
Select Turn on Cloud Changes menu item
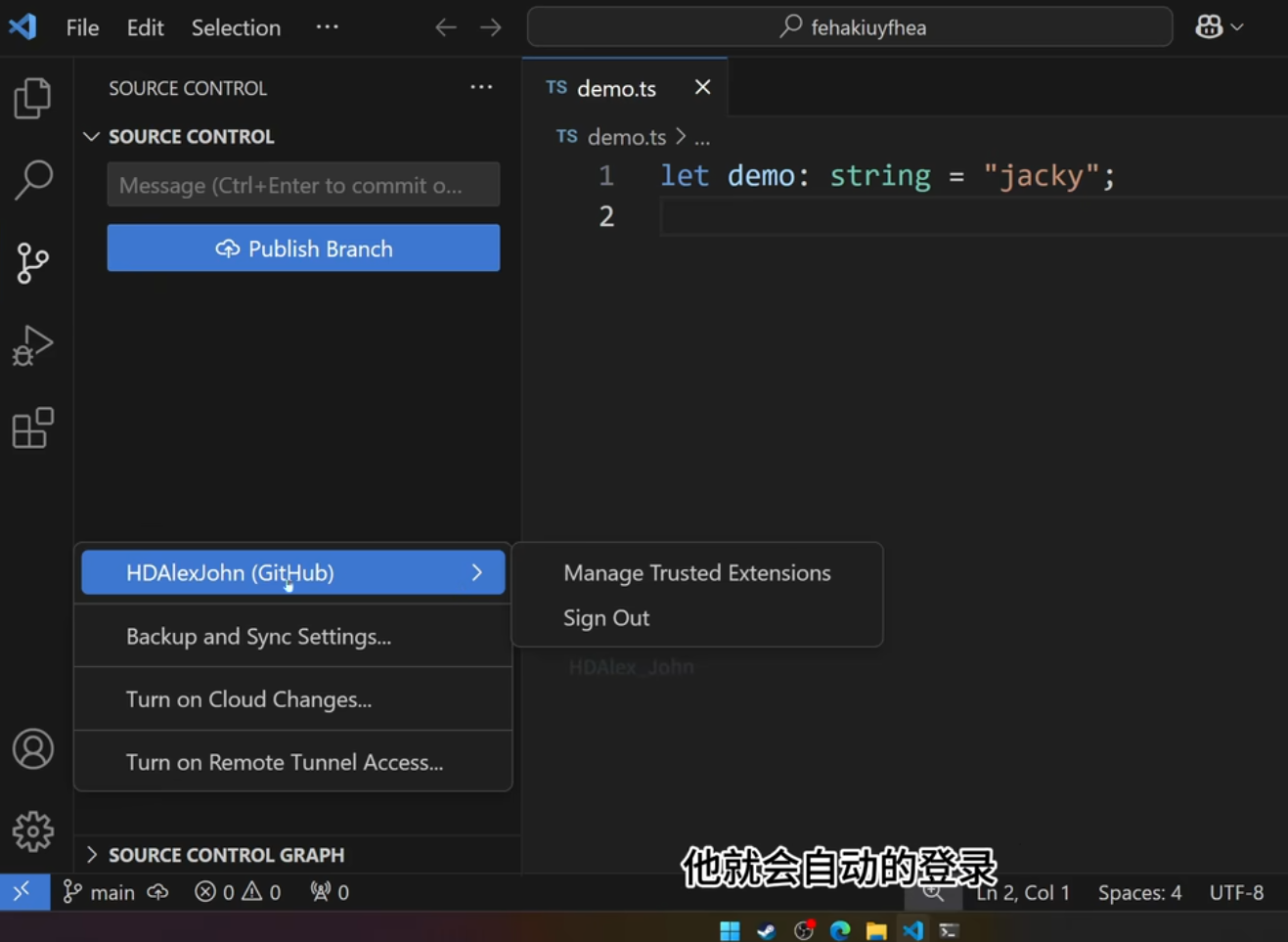click(x=292, y=698)
